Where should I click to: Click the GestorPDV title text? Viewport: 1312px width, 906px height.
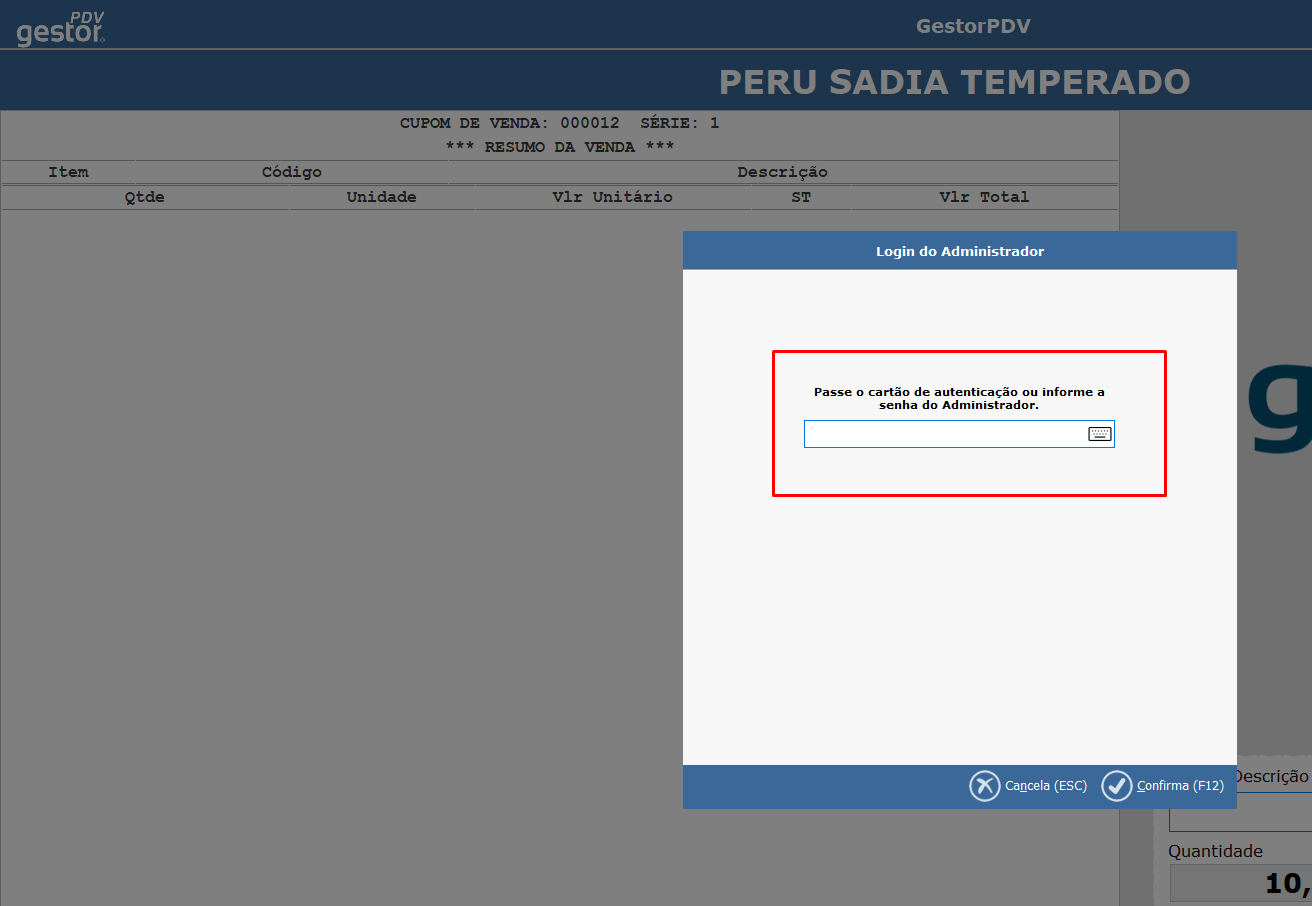[x=972, y=26]
